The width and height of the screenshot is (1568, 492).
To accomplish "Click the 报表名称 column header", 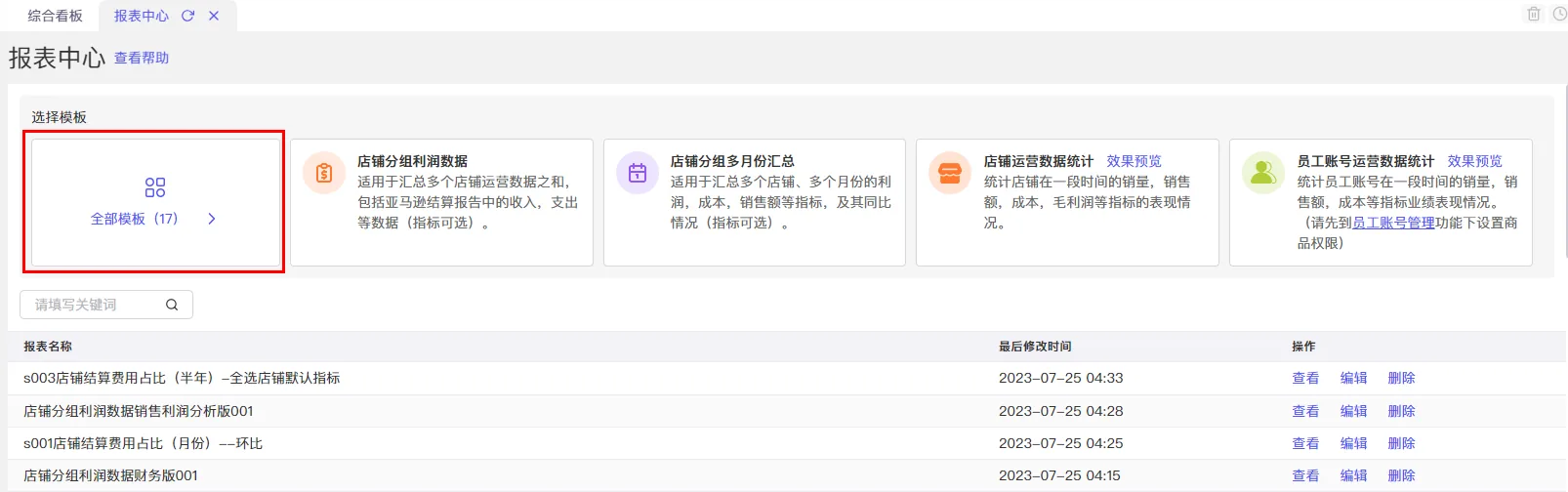I will 48,347.
